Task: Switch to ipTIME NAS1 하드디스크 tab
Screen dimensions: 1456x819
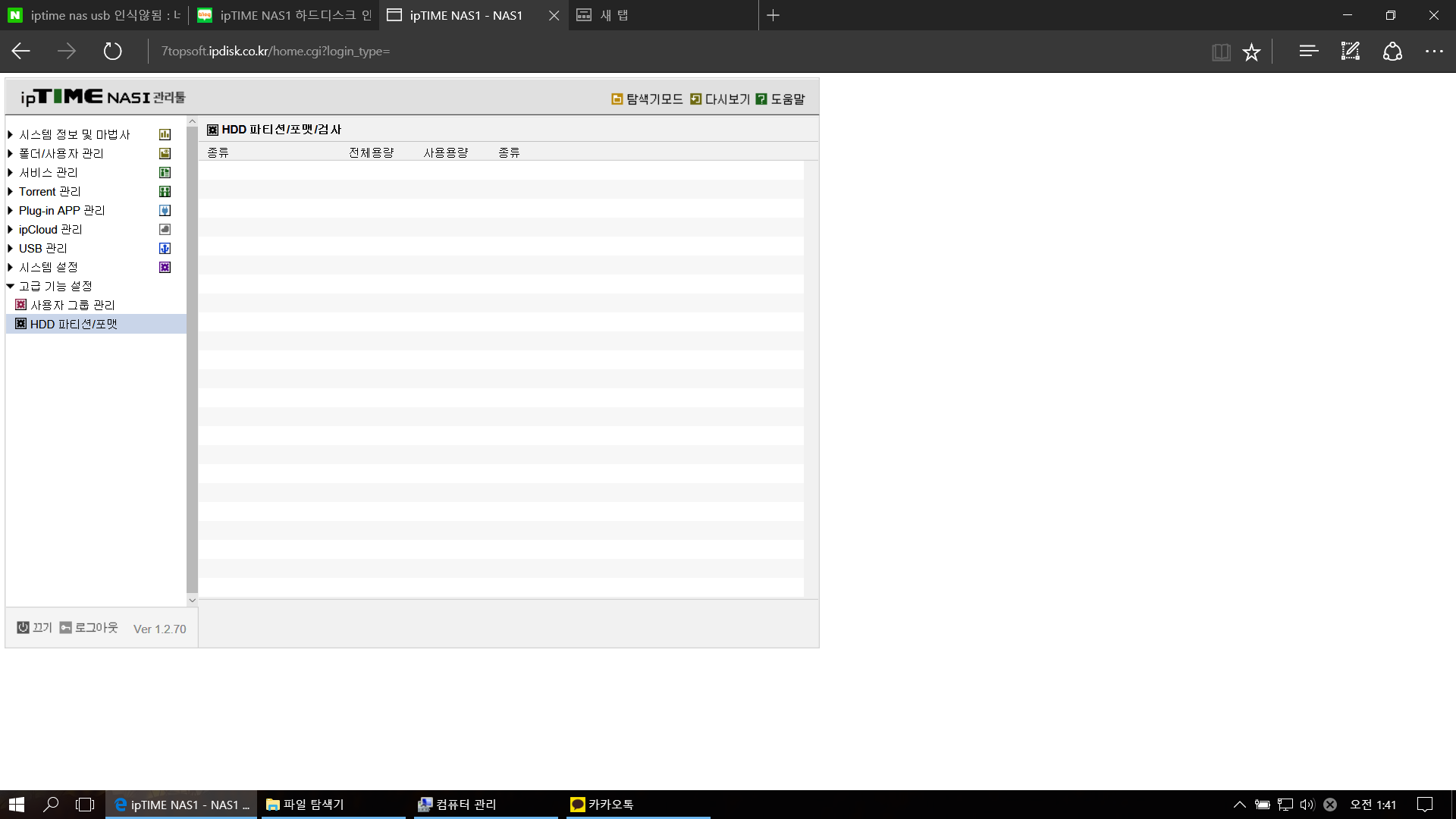Action: pos(284,15)
